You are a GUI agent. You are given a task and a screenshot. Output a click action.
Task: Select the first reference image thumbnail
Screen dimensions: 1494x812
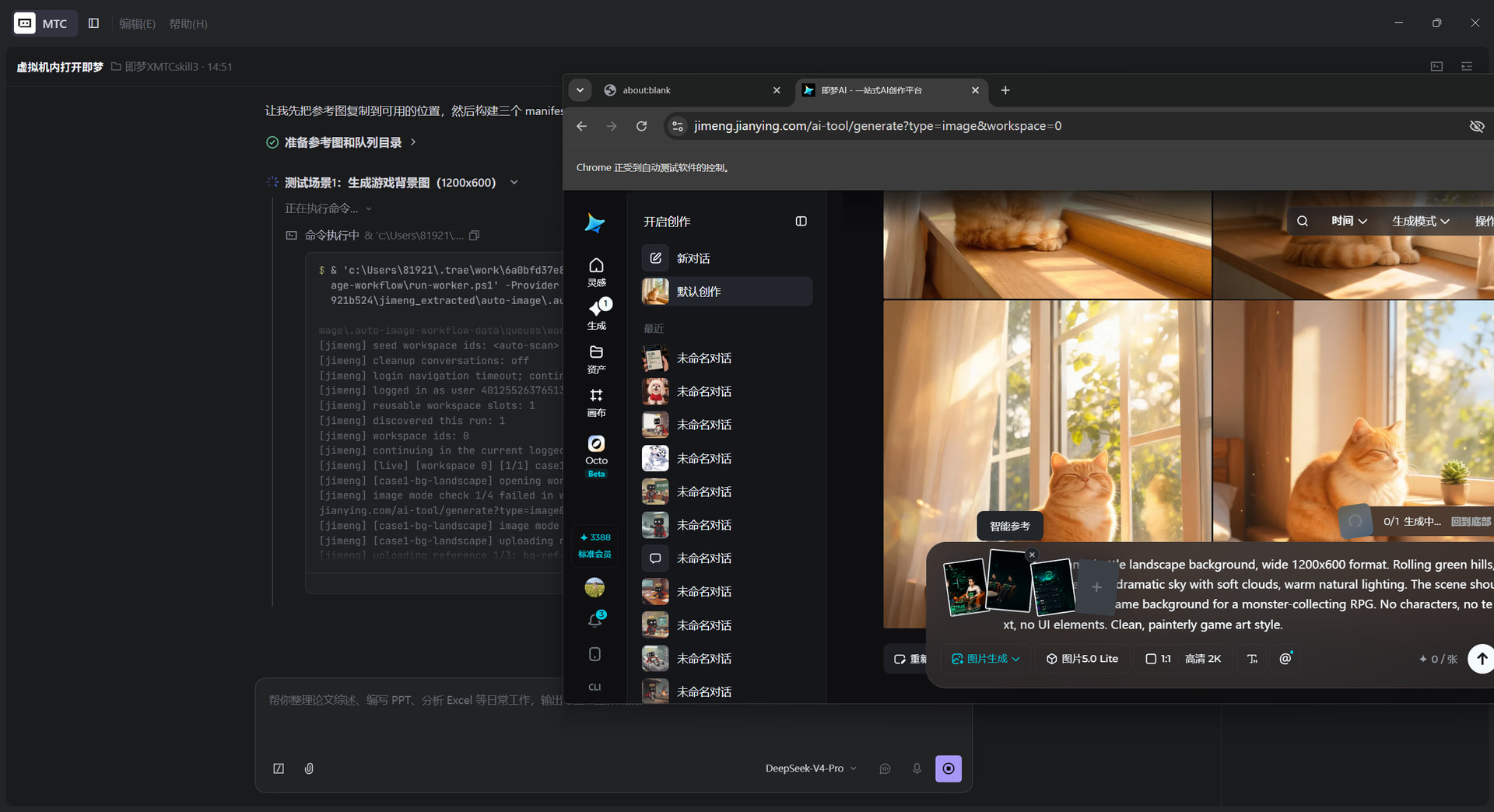point(964,588)
